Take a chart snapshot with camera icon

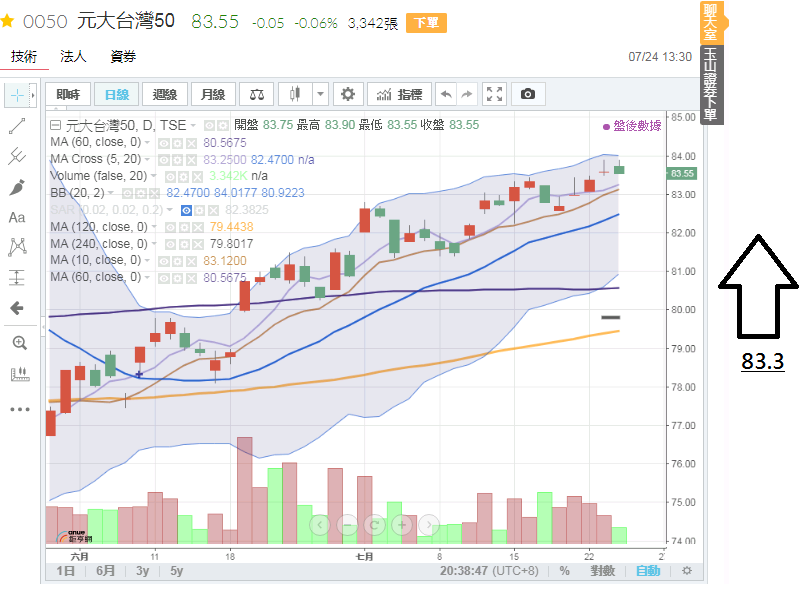coord(528,94)
